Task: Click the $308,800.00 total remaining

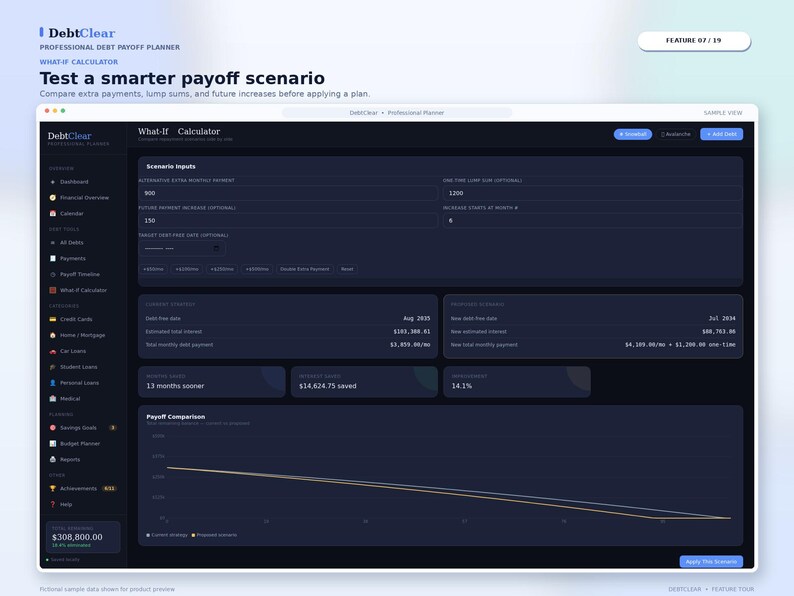Action: tap(77, 537)
